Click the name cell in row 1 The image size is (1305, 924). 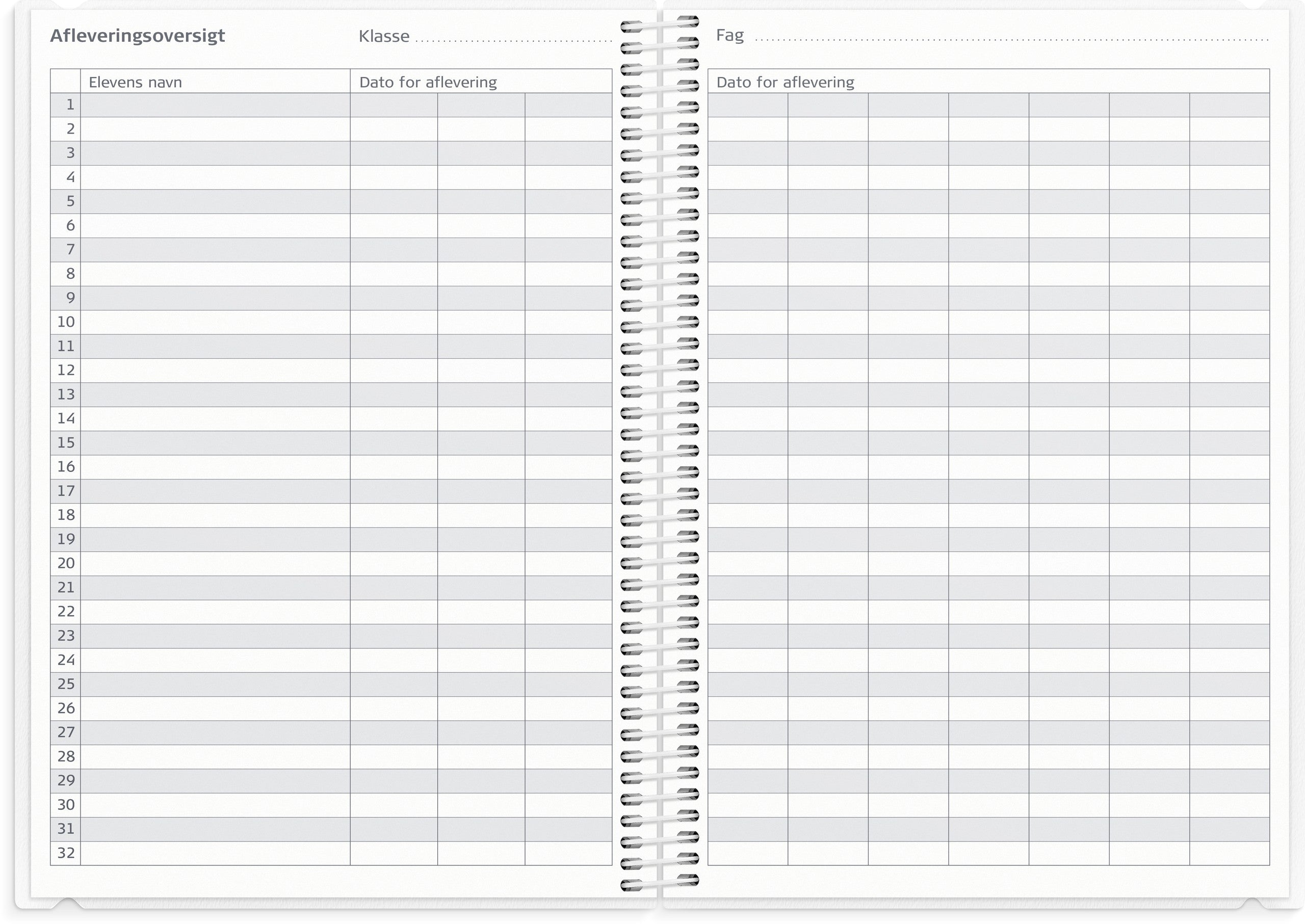click(x=215, y=105)
